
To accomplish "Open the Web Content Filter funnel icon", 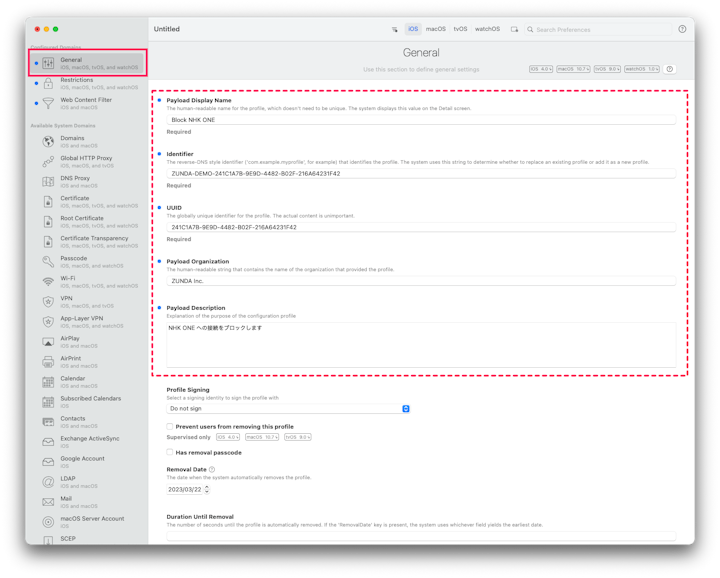I will point(48,103).
